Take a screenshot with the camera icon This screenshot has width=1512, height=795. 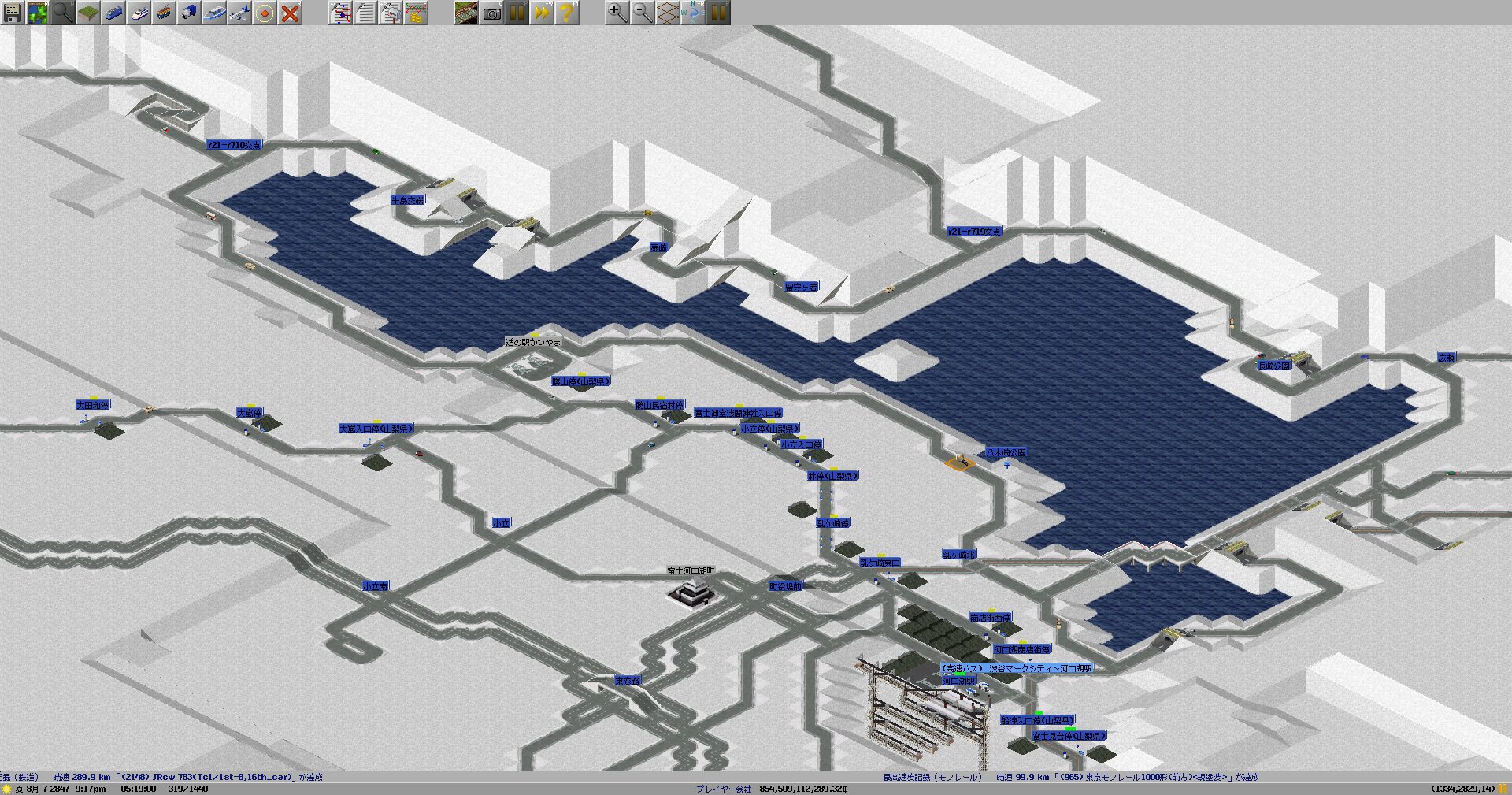491,13
